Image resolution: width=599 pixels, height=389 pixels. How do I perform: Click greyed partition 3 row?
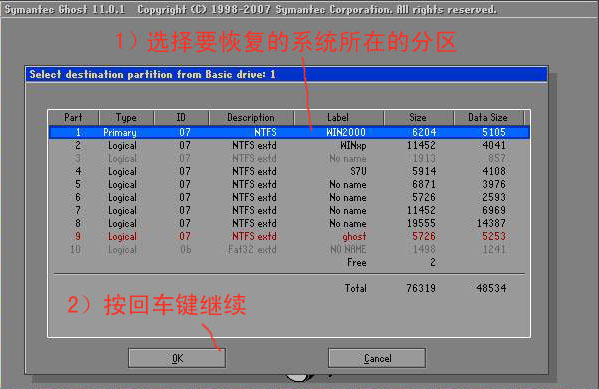pyautogui.click(x=289, y=158)
